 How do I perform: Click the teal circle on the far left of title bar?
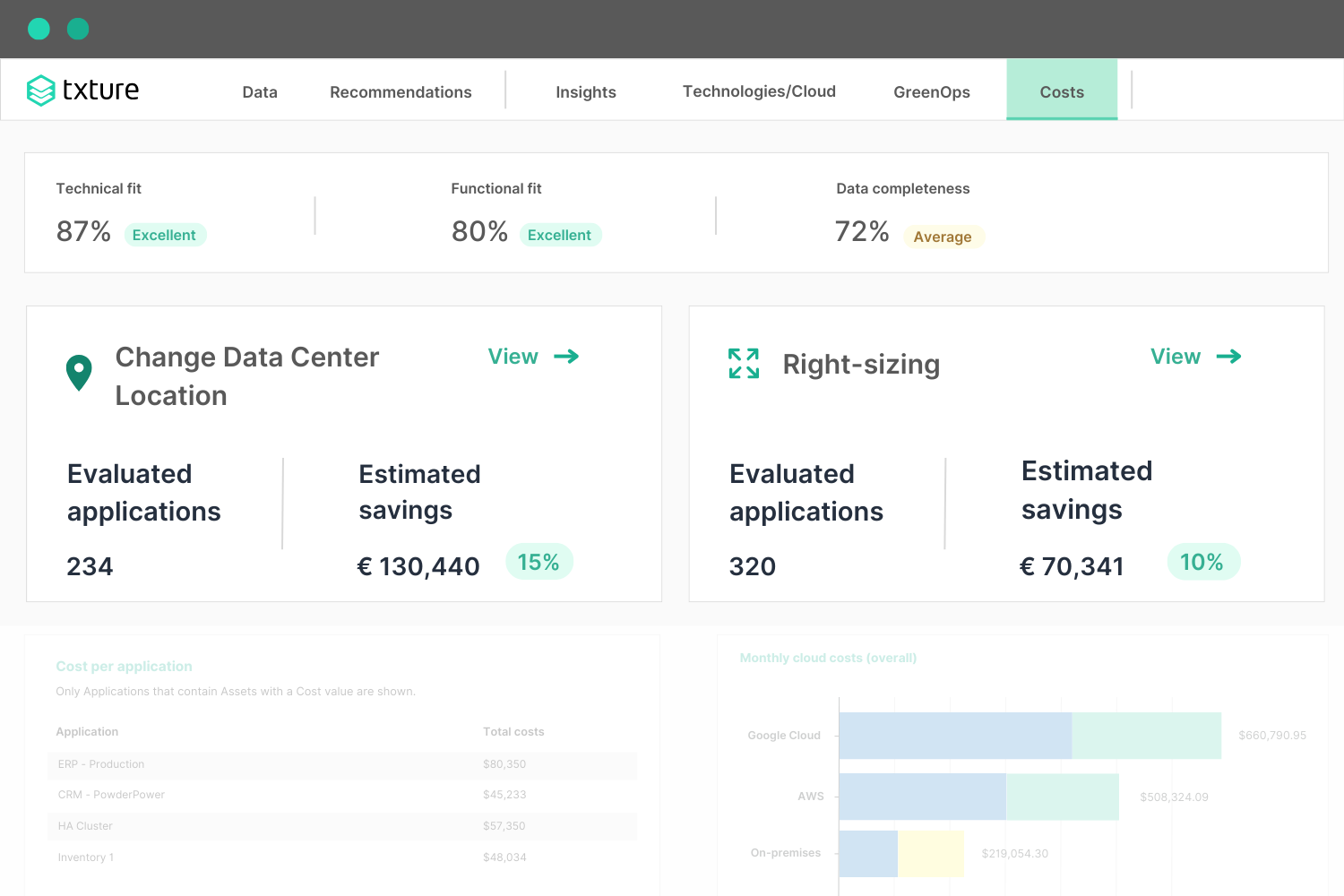[x=39, y=29]
